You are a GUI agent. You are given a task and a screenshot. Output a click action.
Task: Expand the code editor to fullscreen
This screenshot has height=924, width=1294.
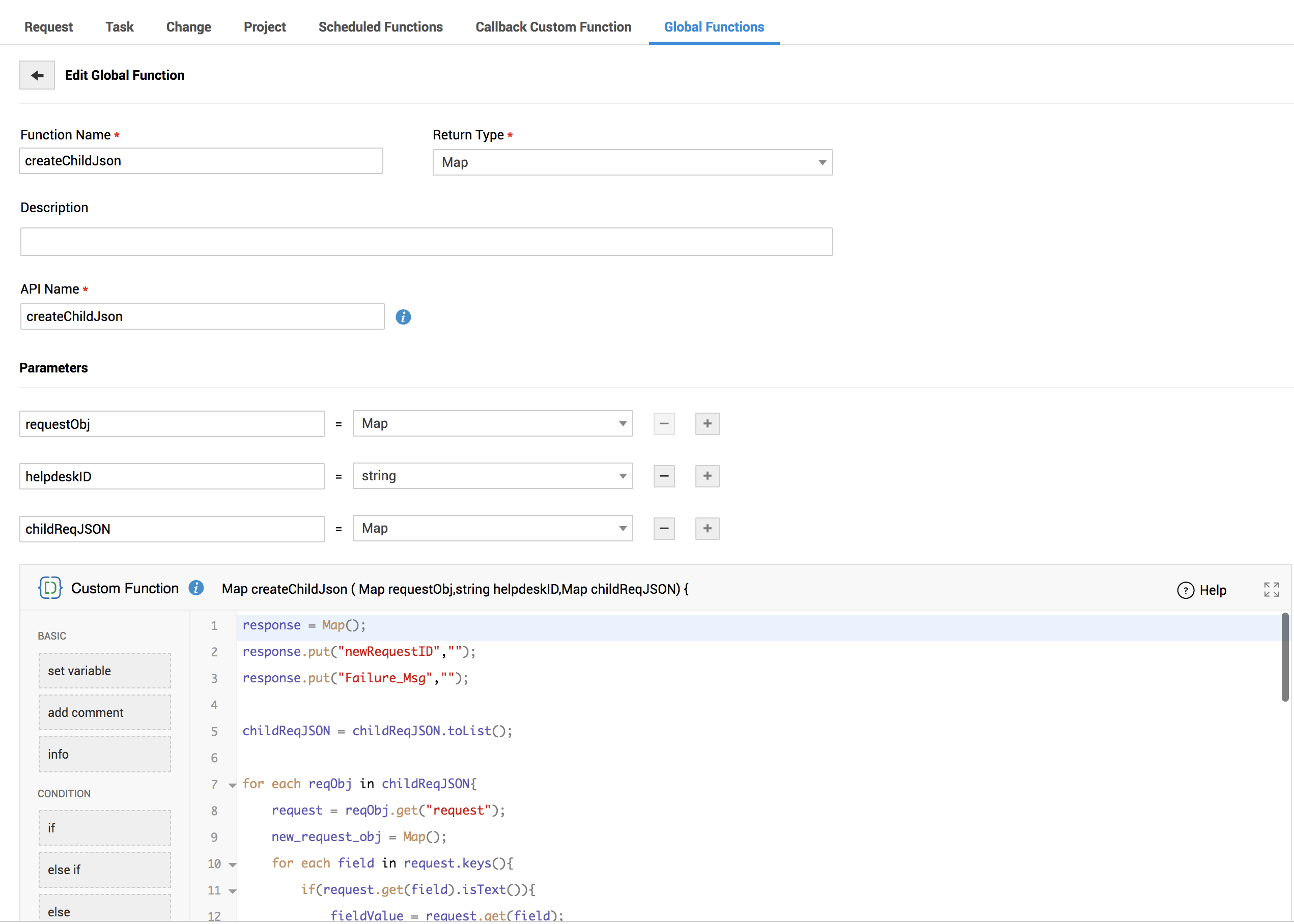[x=1271, y=589]
